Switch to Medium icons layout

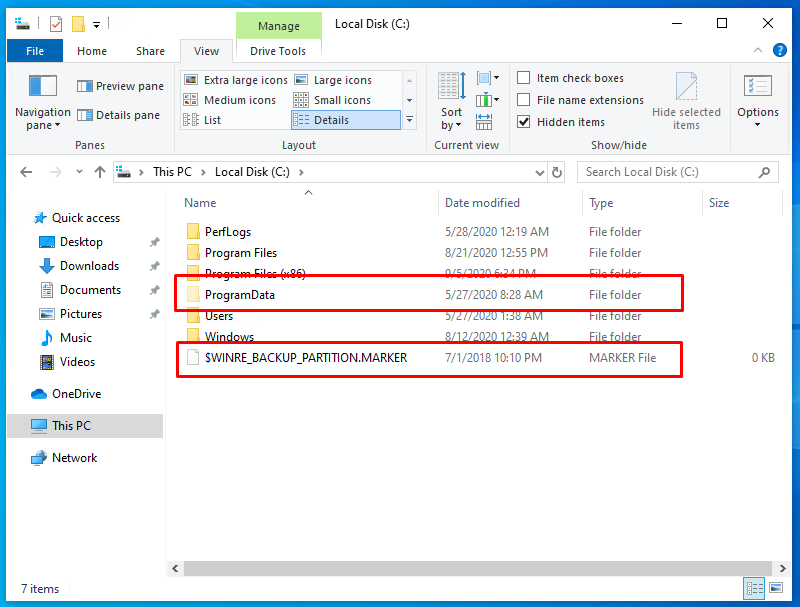230,100
